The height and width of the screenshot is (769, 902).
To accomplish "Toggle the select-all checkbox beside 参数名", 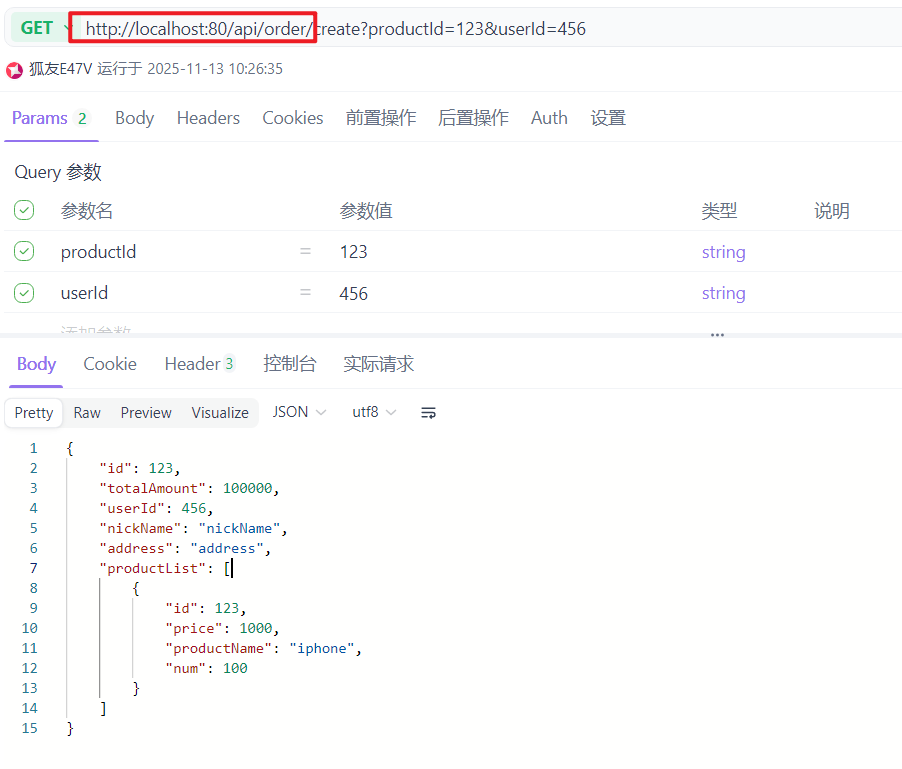I will tap(24, 210).
